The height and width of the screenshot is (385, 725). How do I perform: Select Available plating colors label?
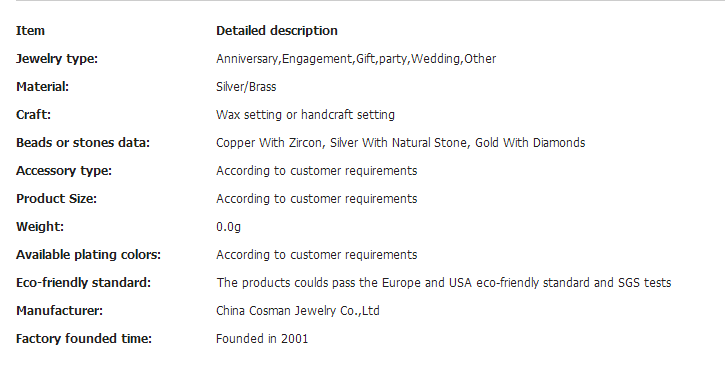coord(88,255)
